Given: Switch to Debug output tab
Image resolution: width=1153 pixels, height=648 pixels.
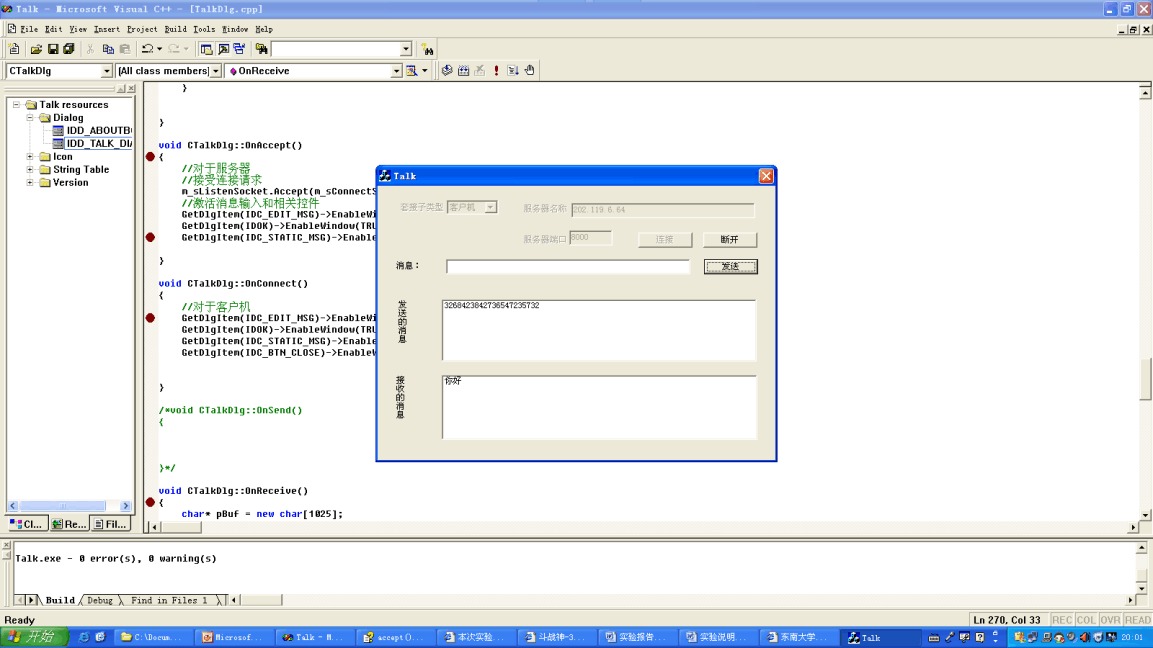Looking at the screenshot, I should coord(100,600).
